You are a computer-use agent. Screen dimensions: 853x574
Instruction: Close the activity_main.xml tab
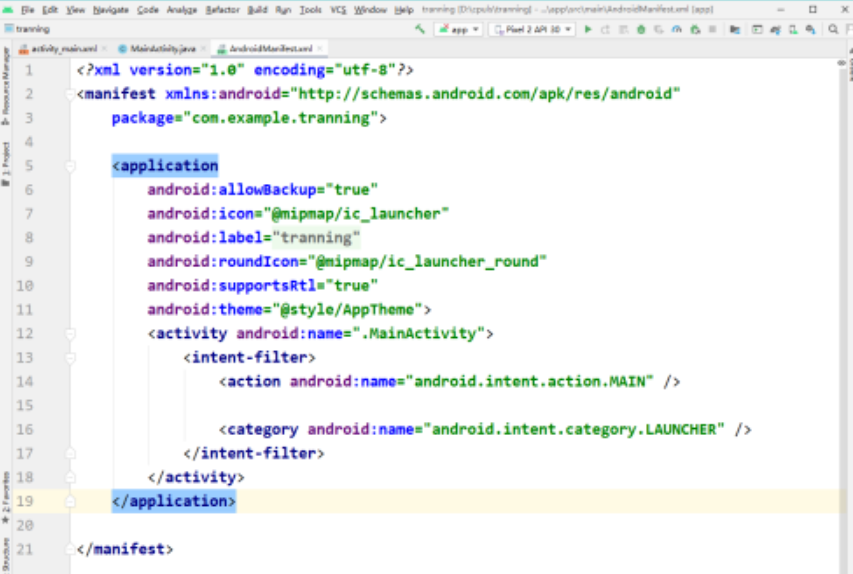pyautogui.click(x=104, y=48)
